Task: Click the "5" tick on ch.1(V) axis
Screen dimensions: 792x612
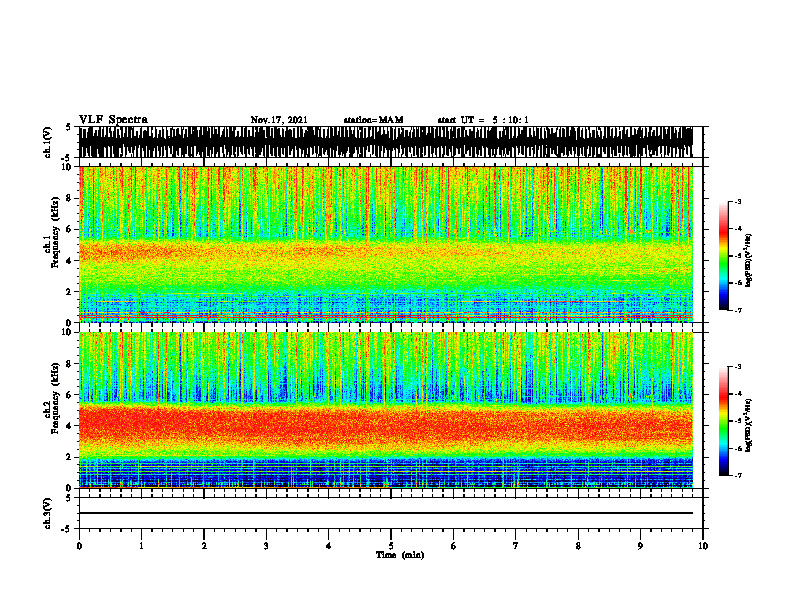Action: (x=69, y=127)
